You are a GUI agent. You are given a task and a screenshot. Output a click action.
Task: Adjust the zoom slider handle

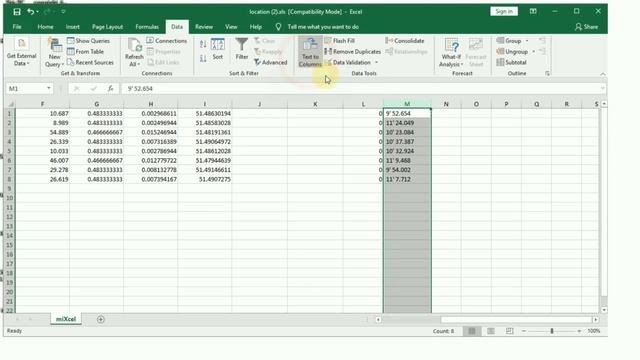[552, 331]
